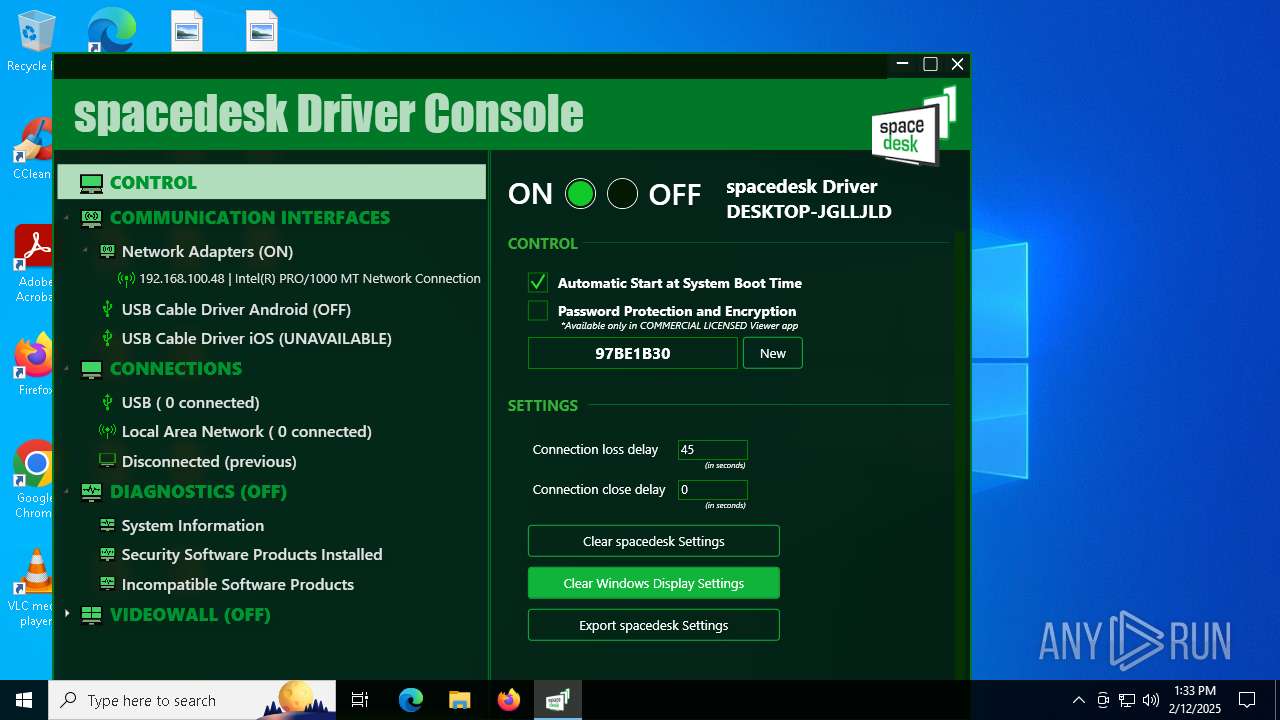Open File Explorer from taskbar

pos(460,700)
